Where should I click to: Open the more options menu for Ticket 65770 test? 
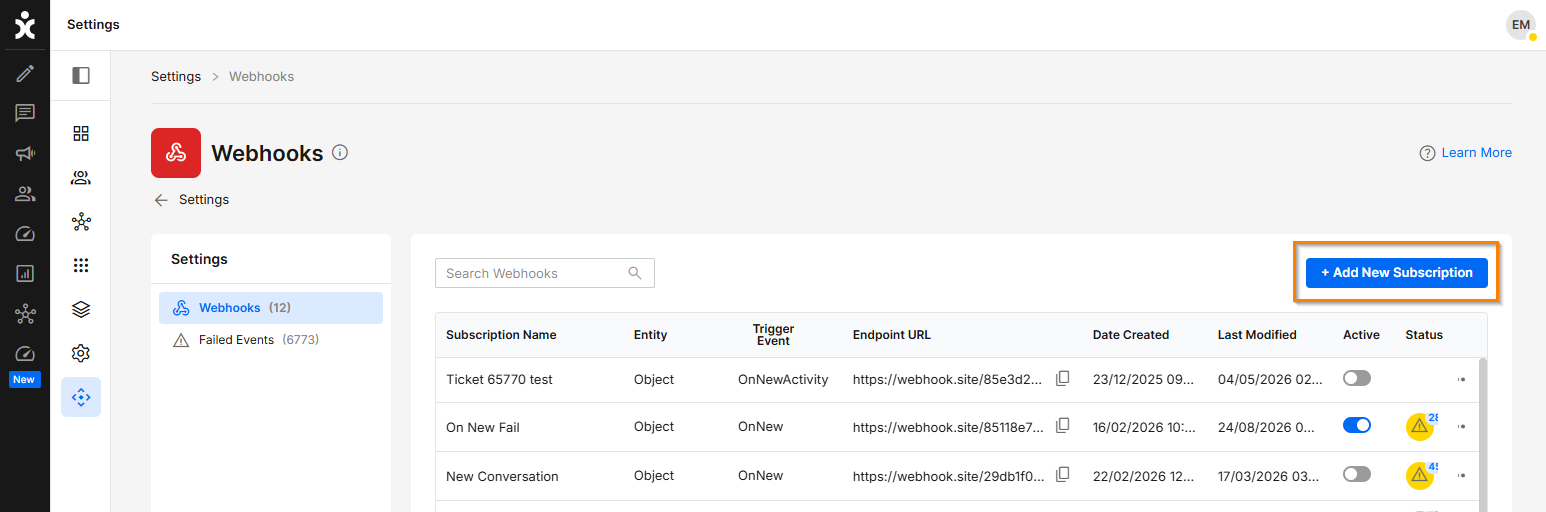[1461, 379]
